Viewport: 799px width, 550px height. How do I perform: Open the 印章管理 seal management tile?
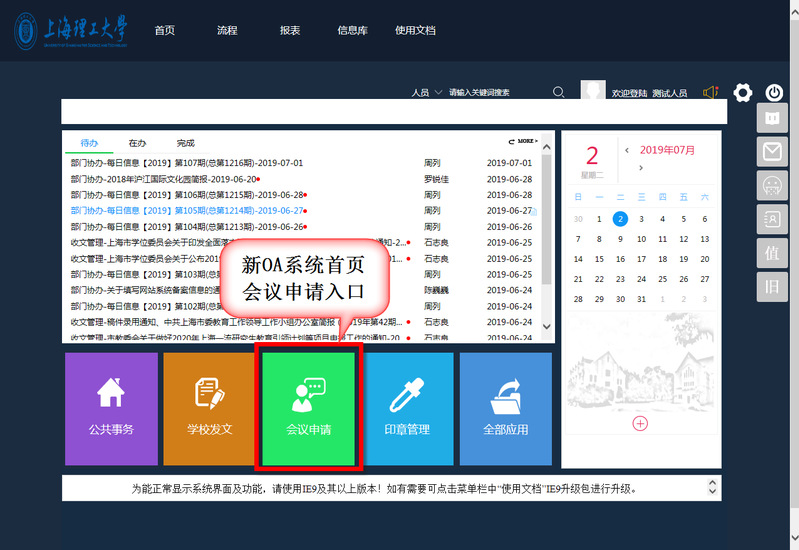click(407, 408)
